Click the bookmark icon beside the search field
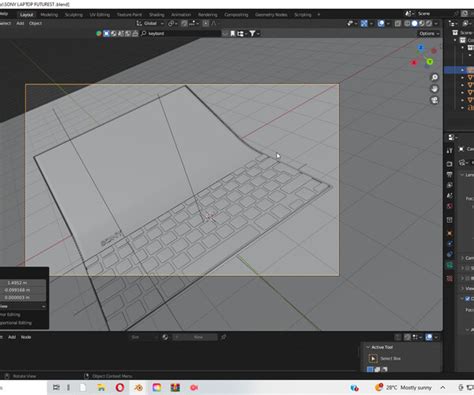Screen dimensions: 474x395 click(233, 33)
